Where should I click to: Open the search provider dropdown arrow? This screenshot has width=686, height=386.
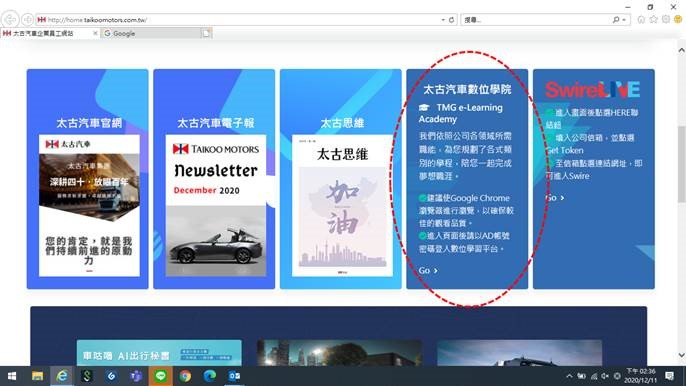624,20
